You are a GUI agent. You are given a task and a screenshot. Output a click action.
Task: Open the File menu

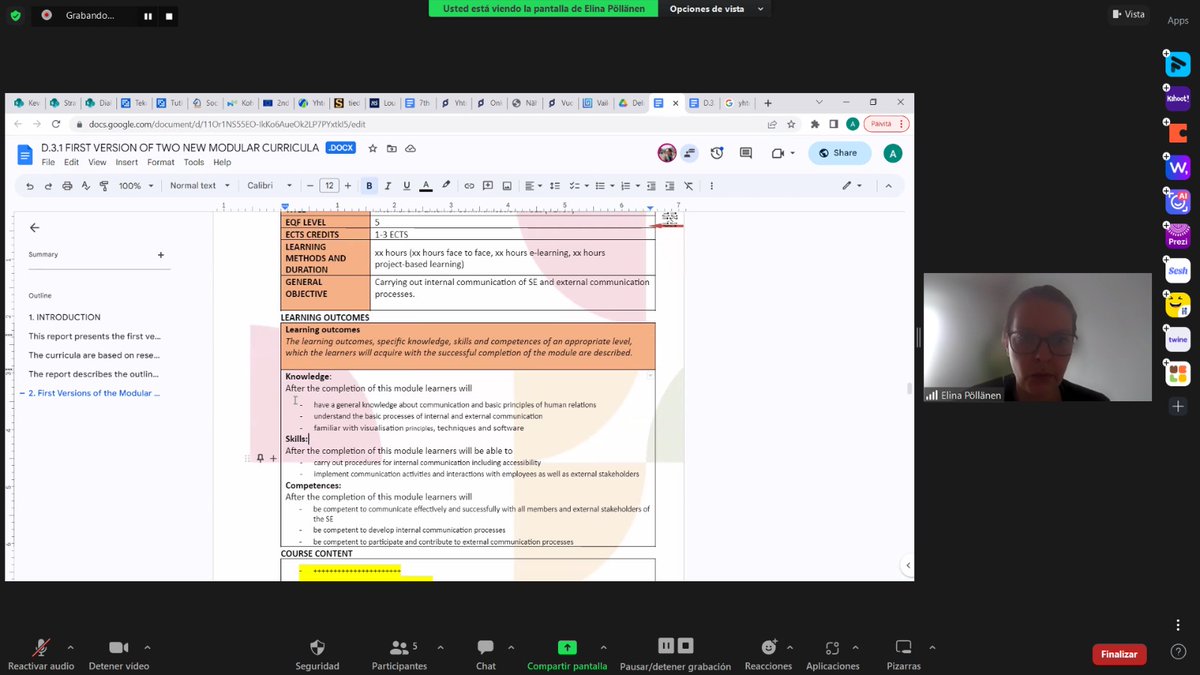(48, 162)
